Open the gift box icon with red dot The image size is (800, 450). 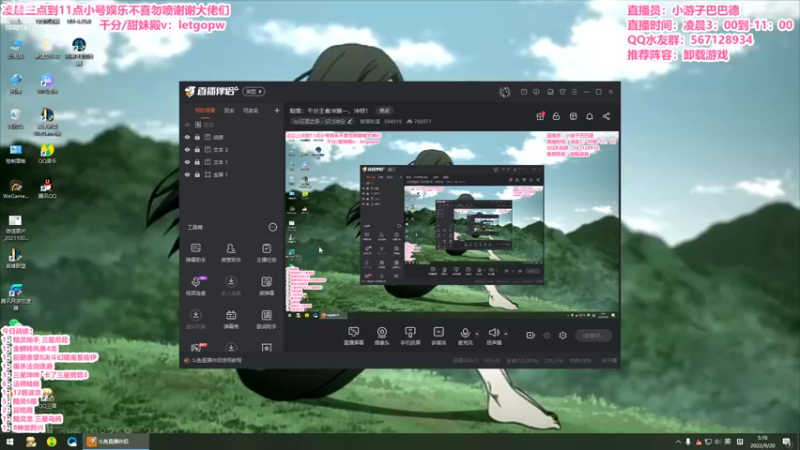540,116
